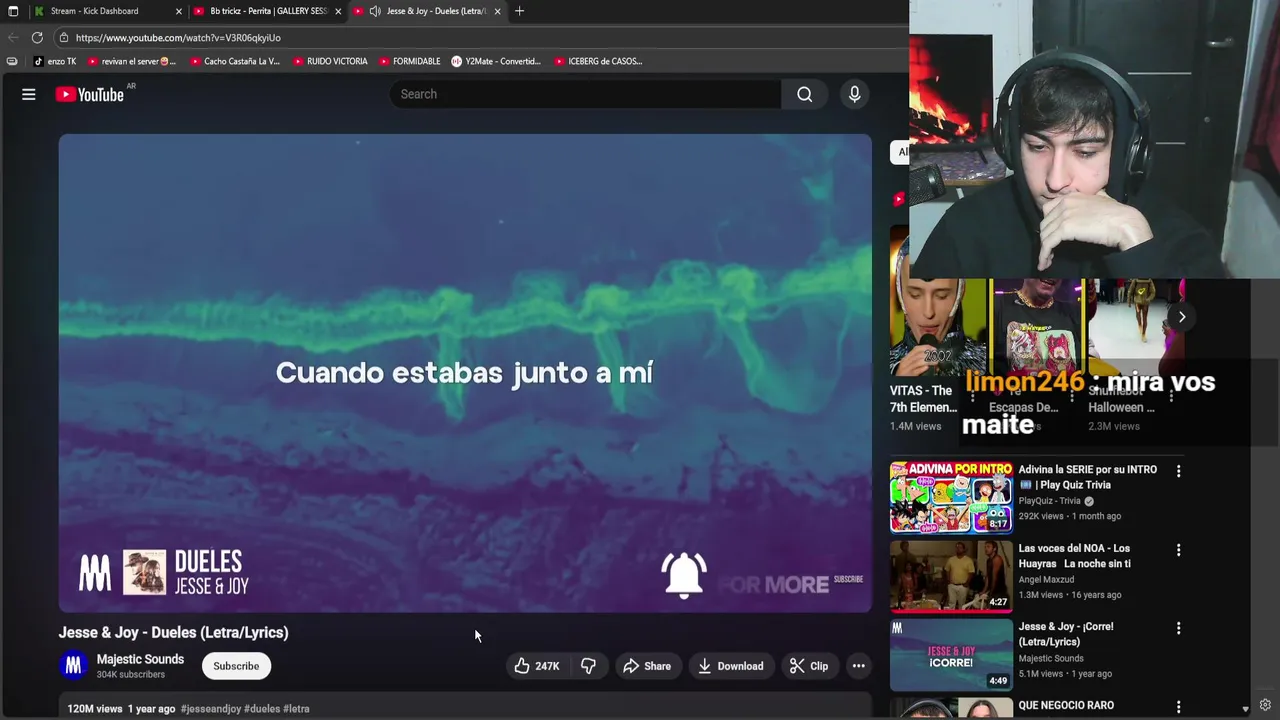The image size is (1280, 720).
Task: Open the revivan el server bookmark
Action: pos(132,61)
